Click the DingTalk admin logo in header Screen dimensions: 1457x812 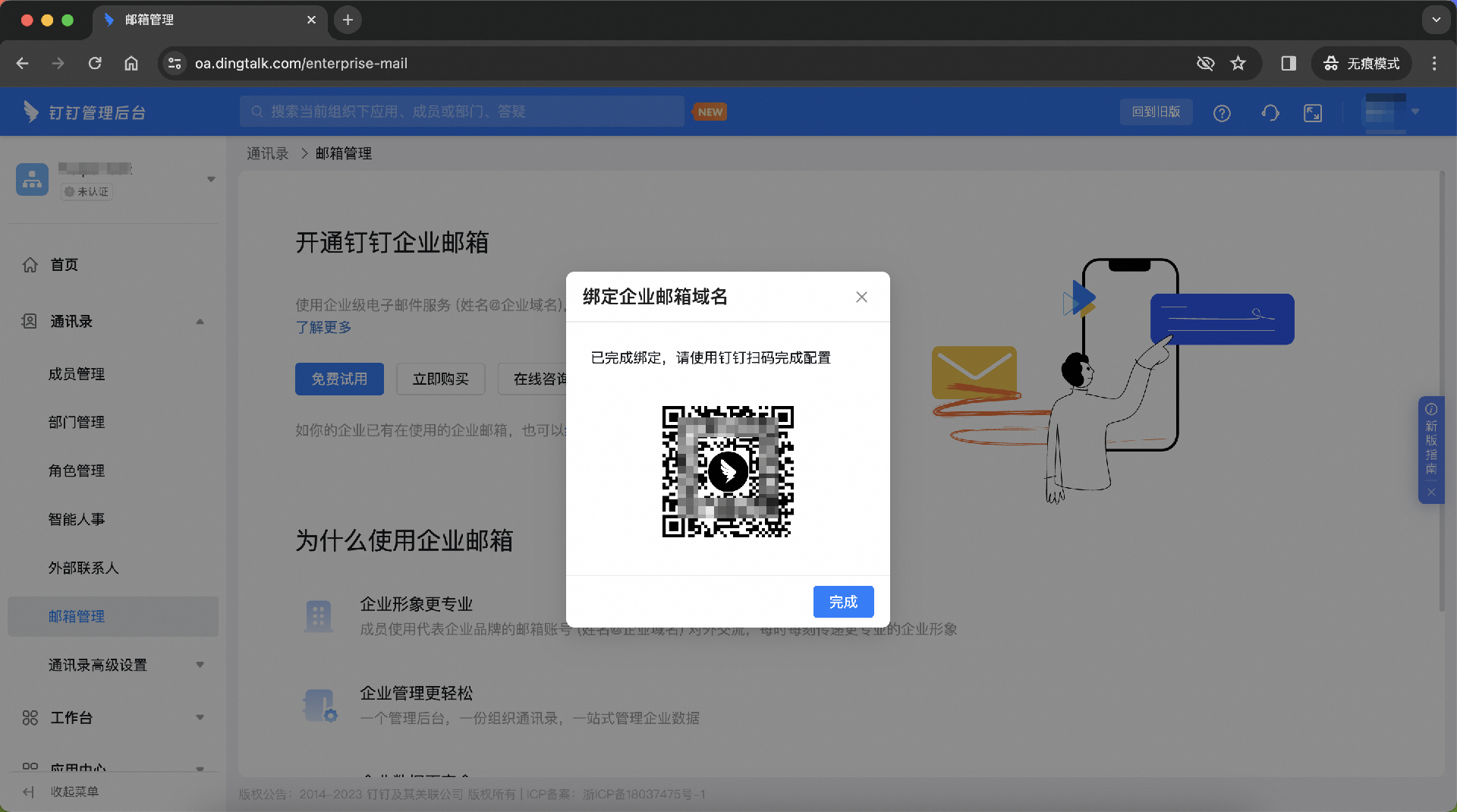click(x=84, y=112)
